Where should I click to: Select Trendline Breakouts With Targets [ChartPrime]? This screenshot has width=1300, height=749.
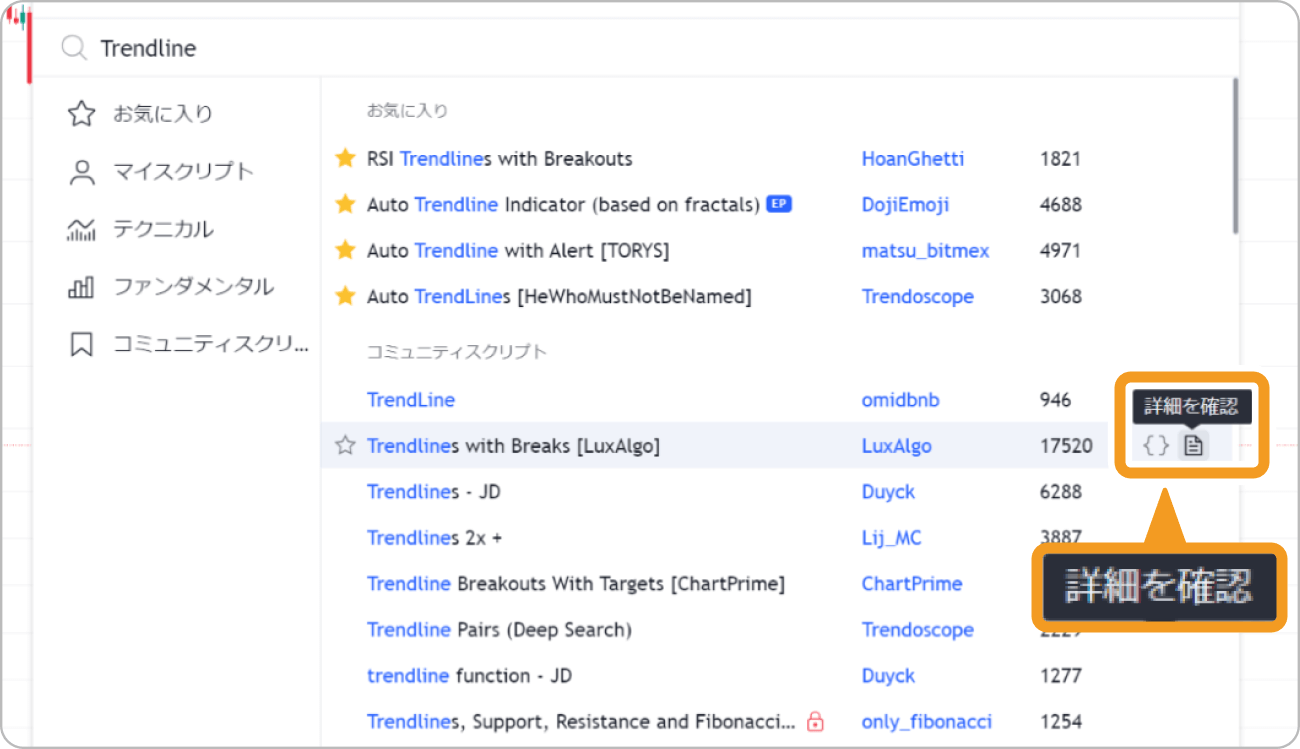tap(576, 584)
